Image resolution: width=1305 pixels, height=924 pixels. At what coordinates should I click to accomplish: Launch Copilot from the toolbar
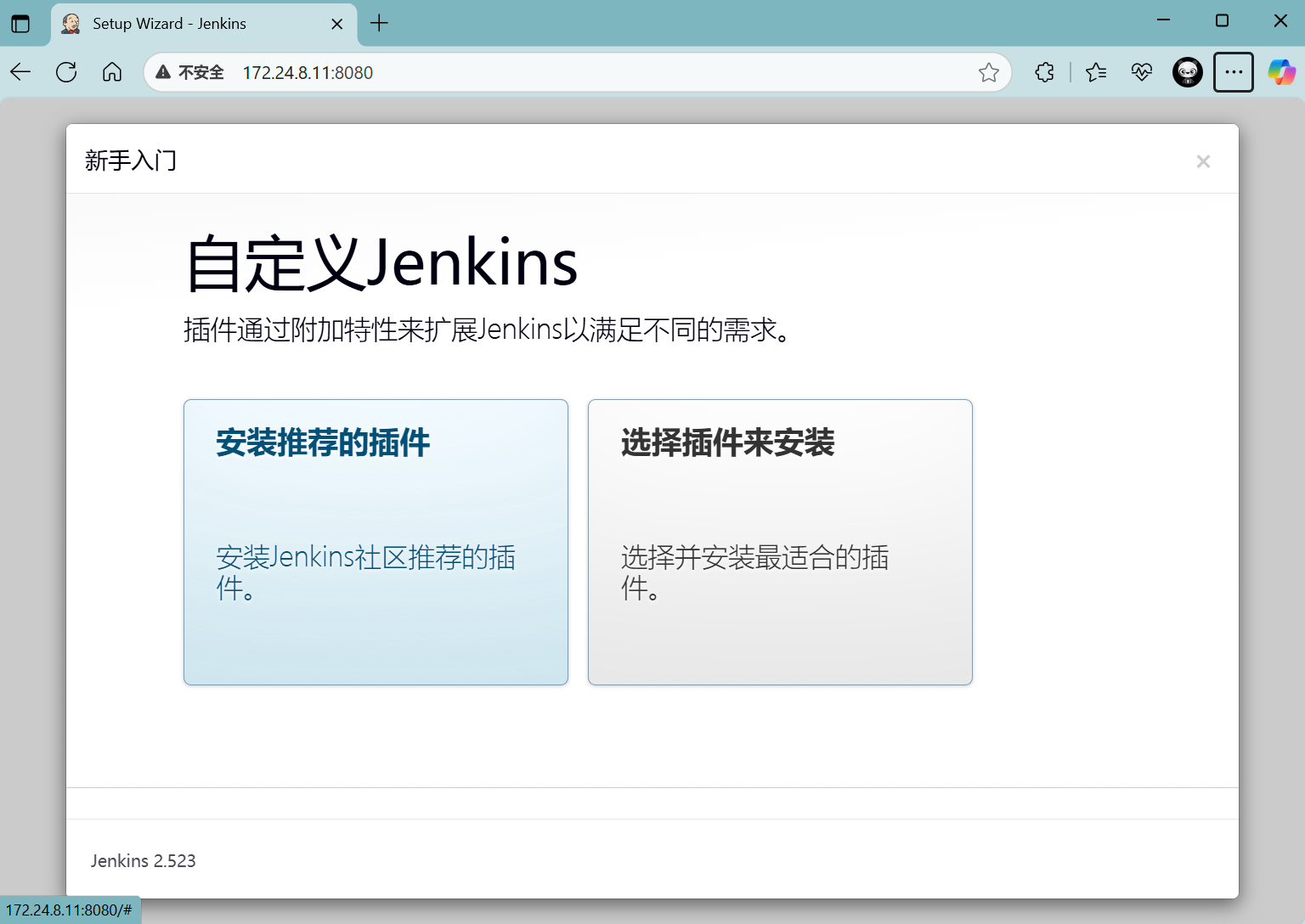tap(1280, 73)
